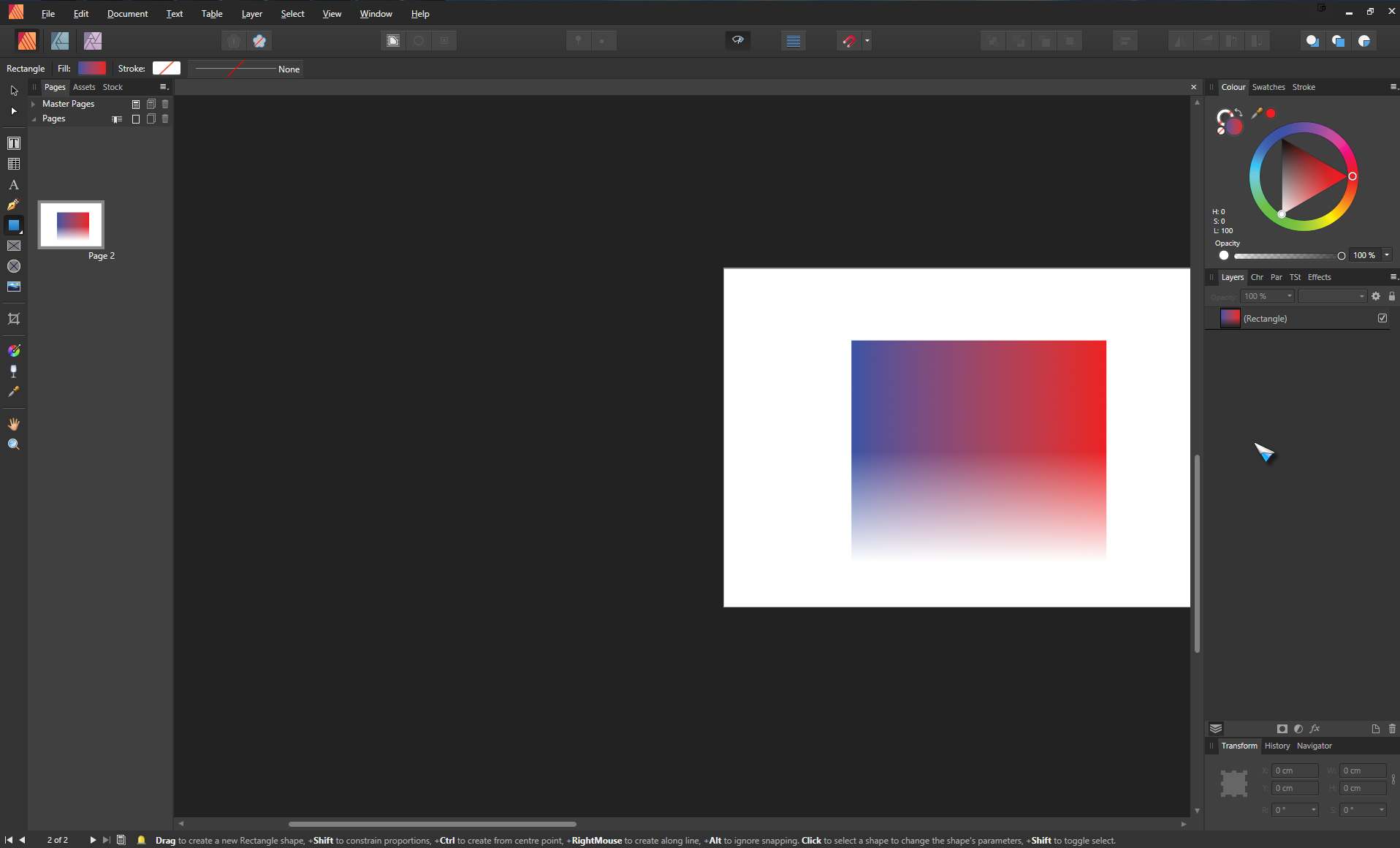This screenshot has width=1400, height=848.
Task: Click the stroke width None line control
Action: (247, 69)
